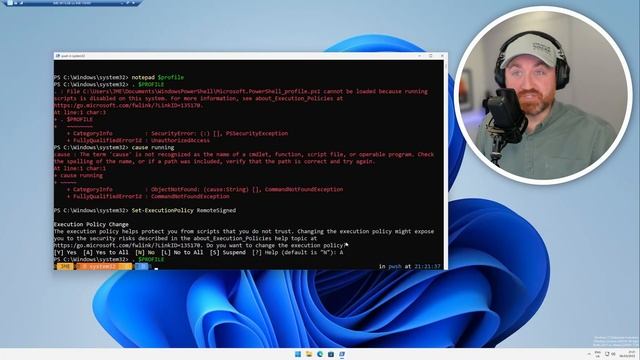
Task: Click the go.microsoft.com link in the red error
Action: pos(129,105)
